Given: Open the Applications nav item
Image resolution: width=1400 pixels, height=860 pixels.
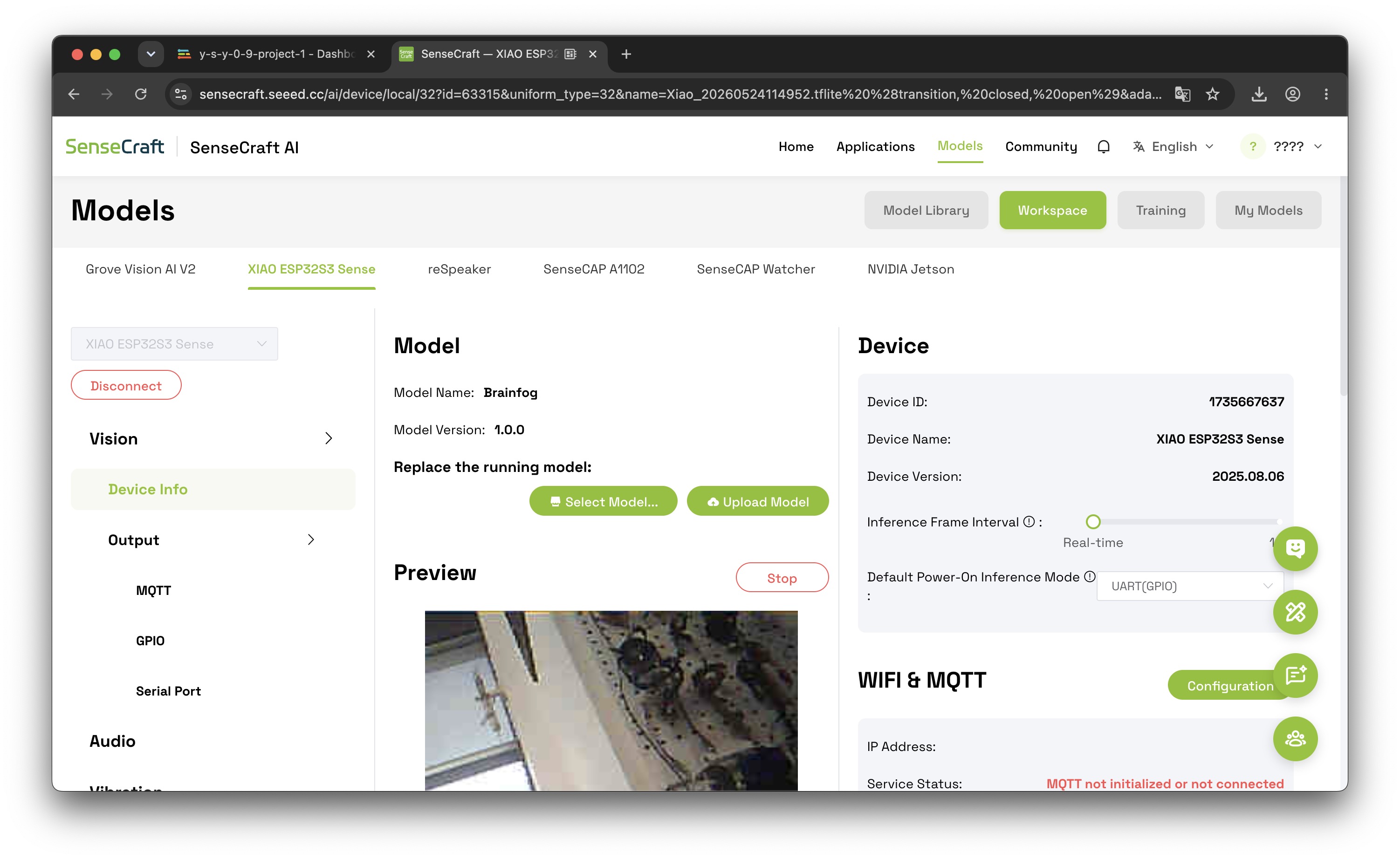Looking at the screenshot, I should (875, 147).
